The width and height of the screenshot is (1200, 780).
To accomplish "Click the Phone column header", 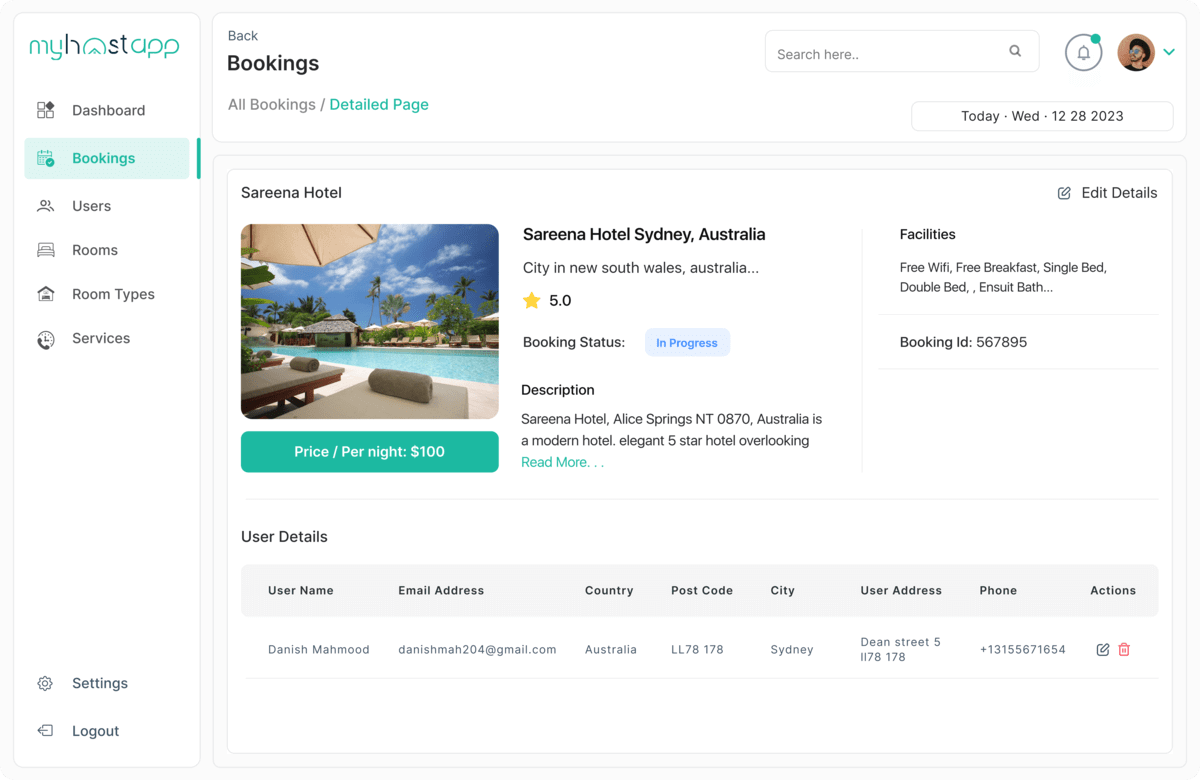I will pyautogui.click(x=998, y=591).
